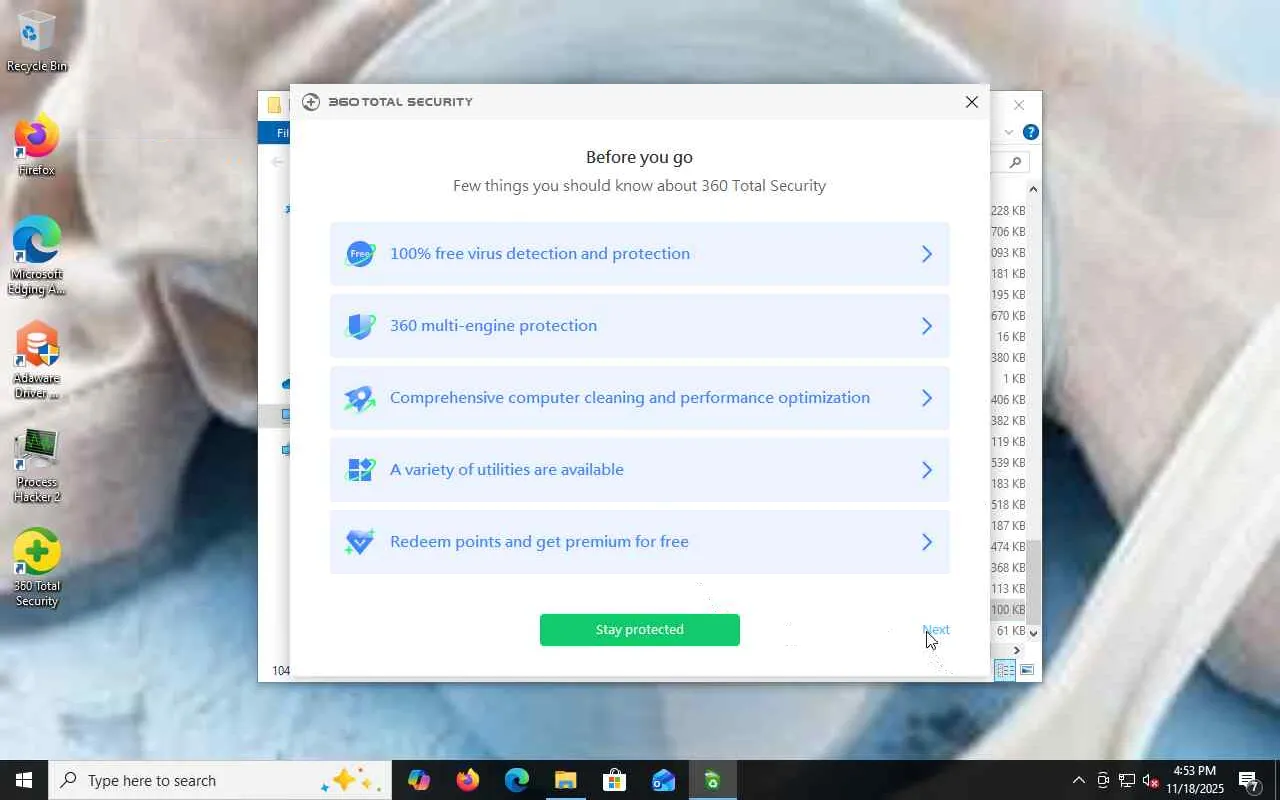Click File Explorer horizontal scroll right arrow
The height and width of the screenshot is (800, 1280).
[x=1018, y=650]
